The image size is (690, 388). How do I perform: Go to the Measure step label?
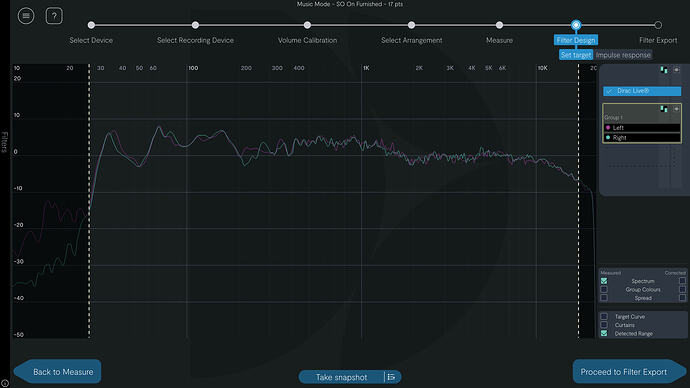pos(499,40)
